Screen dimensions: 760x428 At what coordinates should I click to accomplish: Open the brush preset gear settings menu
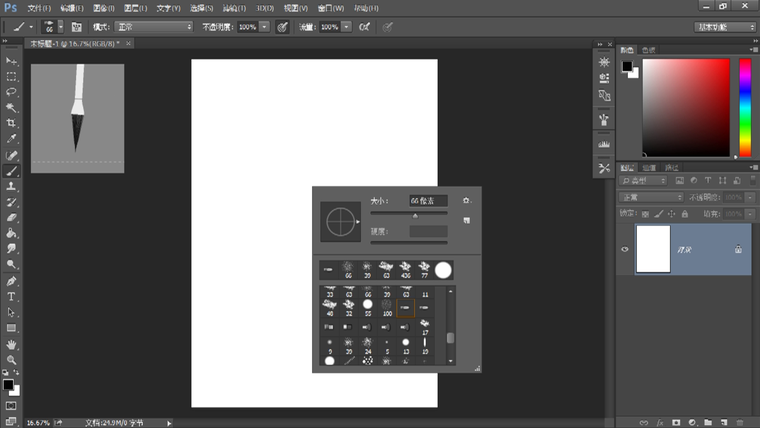pyautogui.click(x=466, y=201)
